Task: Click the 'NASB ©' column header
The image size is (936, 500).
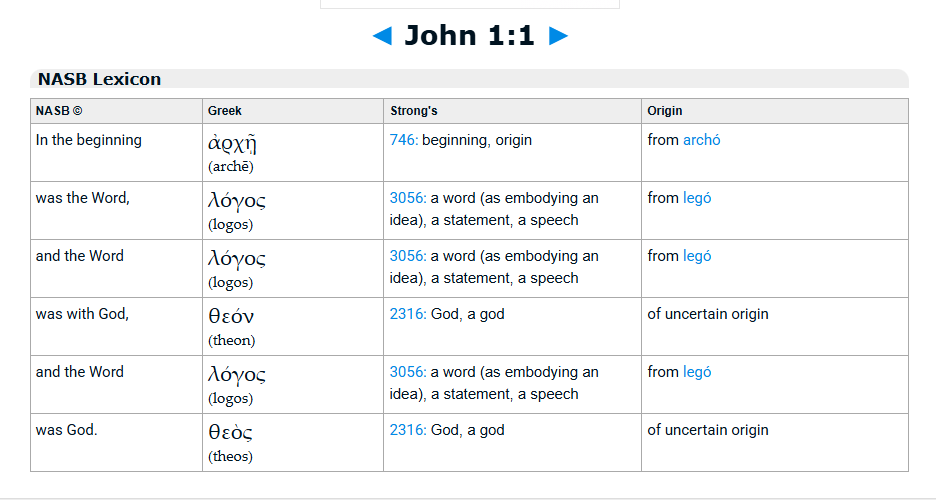Action: point(59,111)
